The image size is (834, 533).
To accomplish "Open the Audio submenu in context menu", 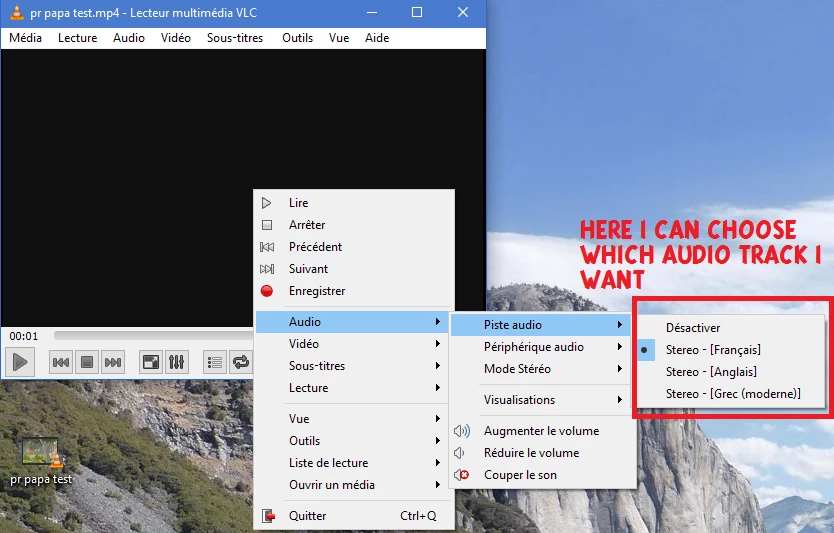I will point(352,322).
